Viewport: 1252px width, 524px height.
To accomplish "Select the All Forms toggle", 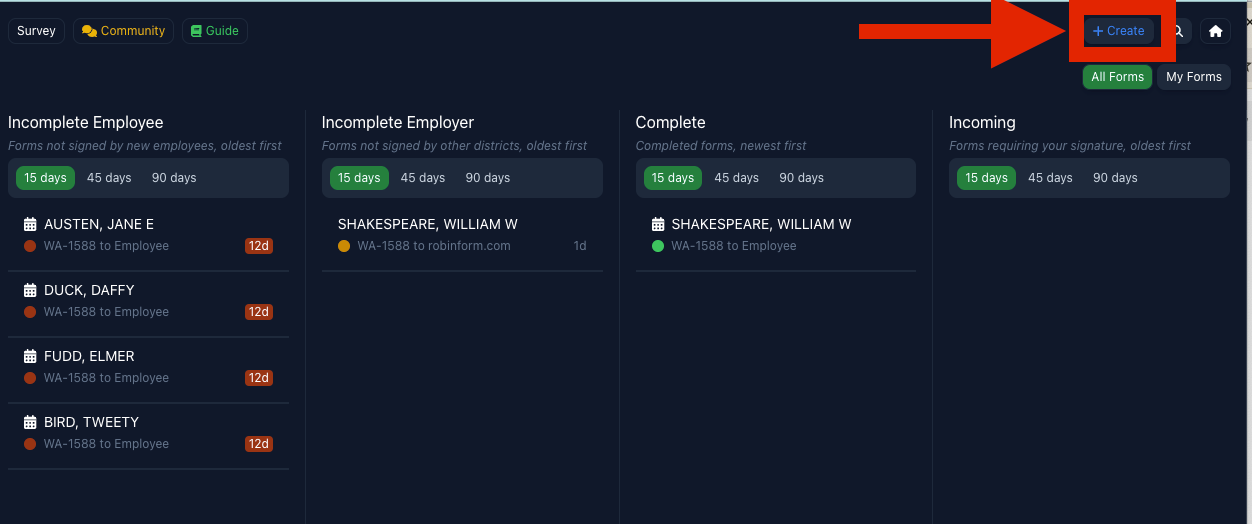I will tap(1117, 77).
